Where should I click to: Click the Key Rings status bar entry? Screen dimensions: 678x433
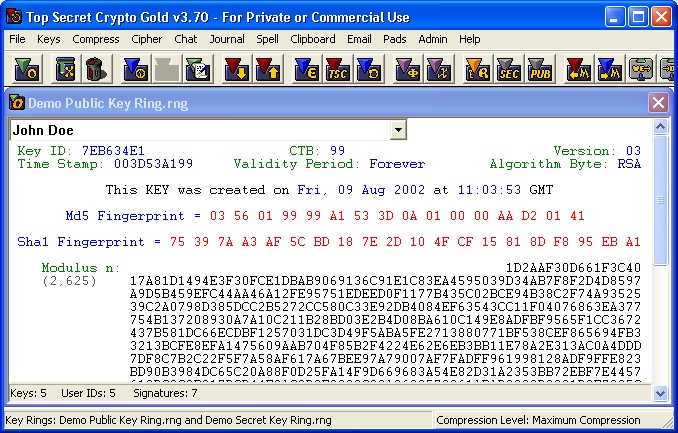tap(168, 420)
